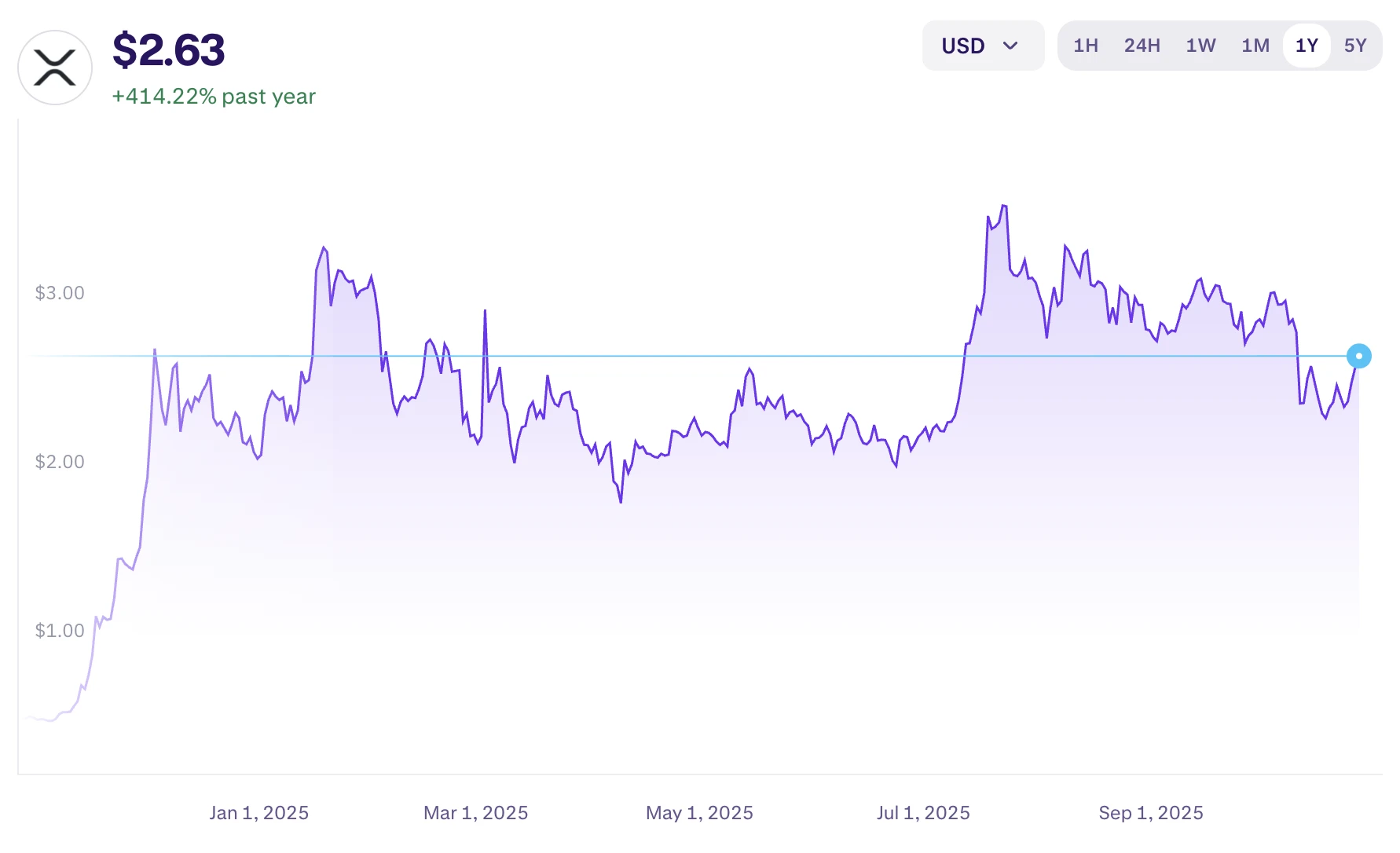
Task: Click the $3.00 axis label
Action: tap(59, 292)
